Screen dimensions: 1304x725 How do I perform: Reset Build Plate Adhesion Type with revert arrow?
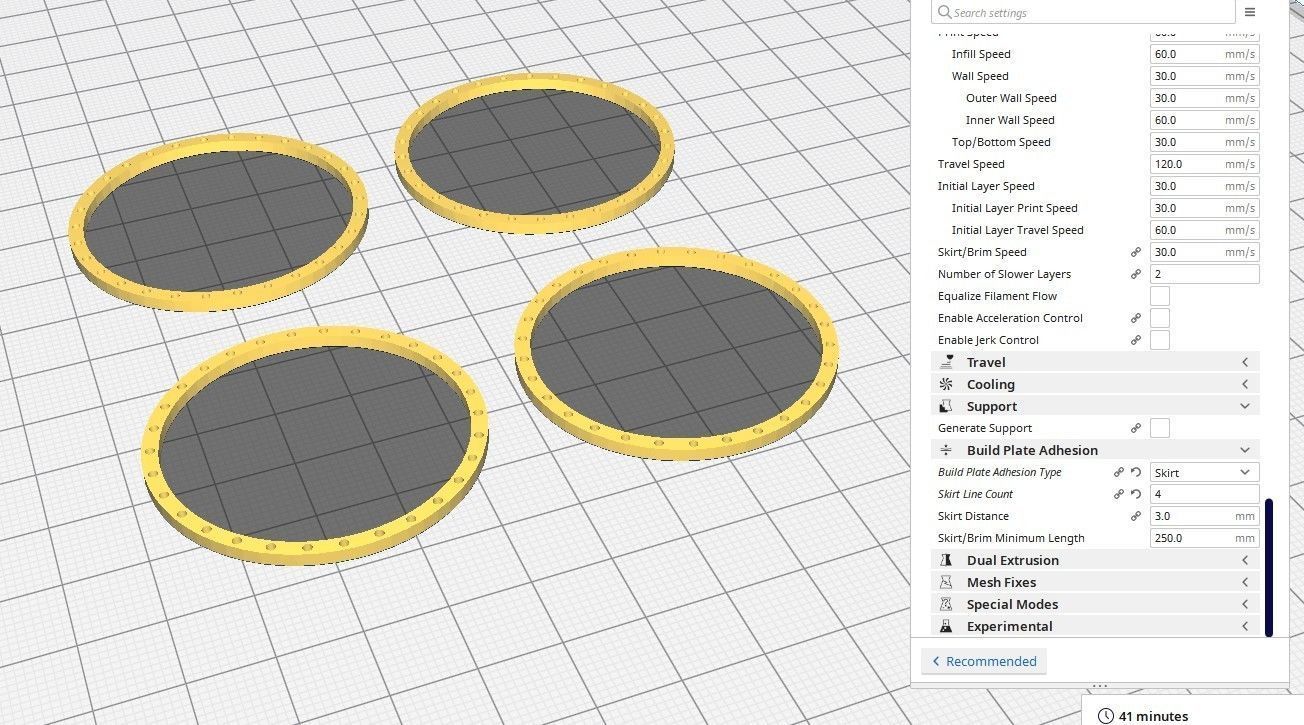pos(1136,472)
